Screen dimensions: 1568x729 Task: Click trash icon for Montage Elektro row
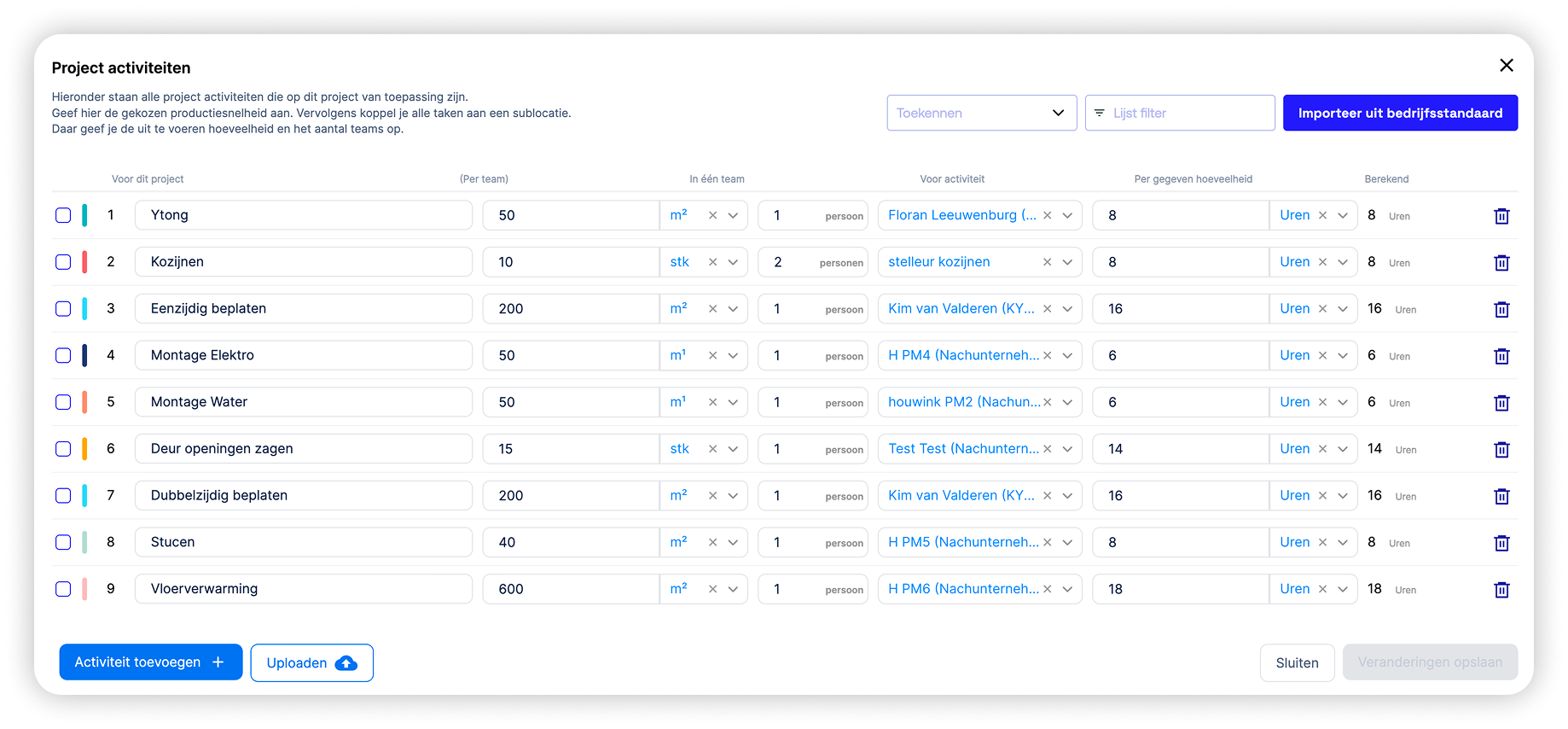(x=1501, y=356)
